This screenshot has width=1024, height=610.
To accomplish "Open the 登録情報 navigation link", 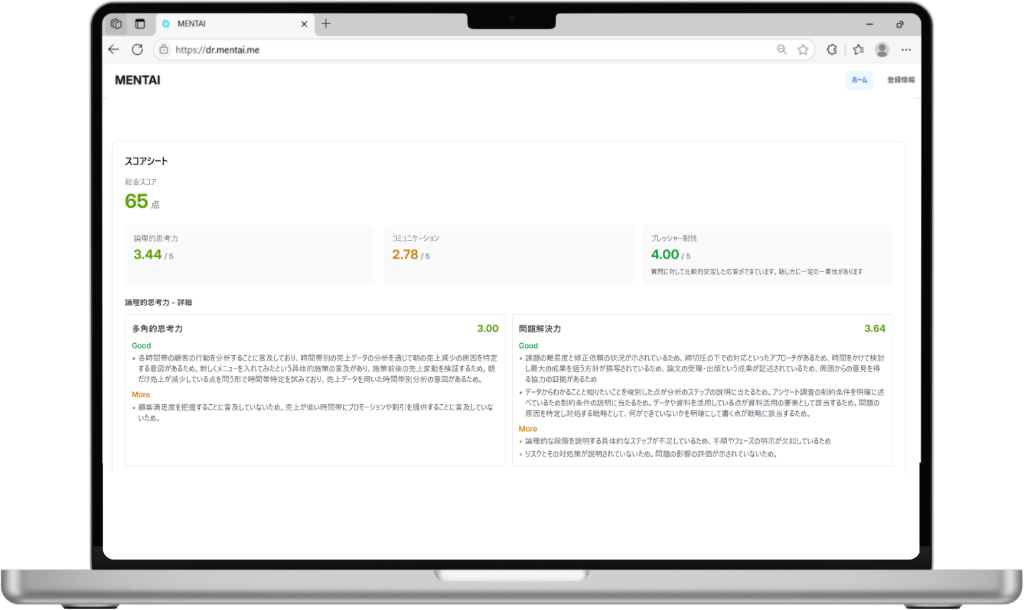I will point(900,80).
